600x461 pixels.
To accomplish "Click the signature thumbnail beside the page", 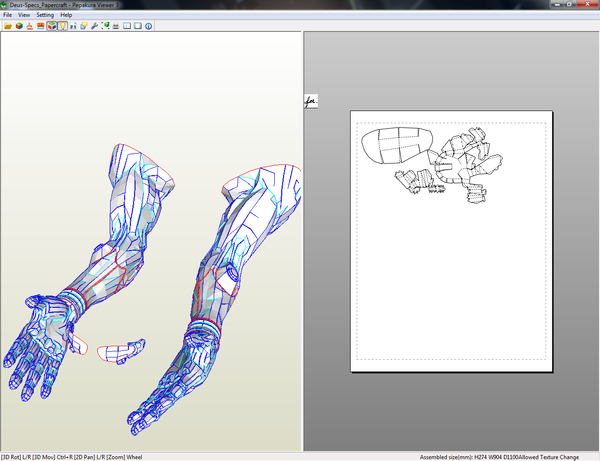I will 311,101.
